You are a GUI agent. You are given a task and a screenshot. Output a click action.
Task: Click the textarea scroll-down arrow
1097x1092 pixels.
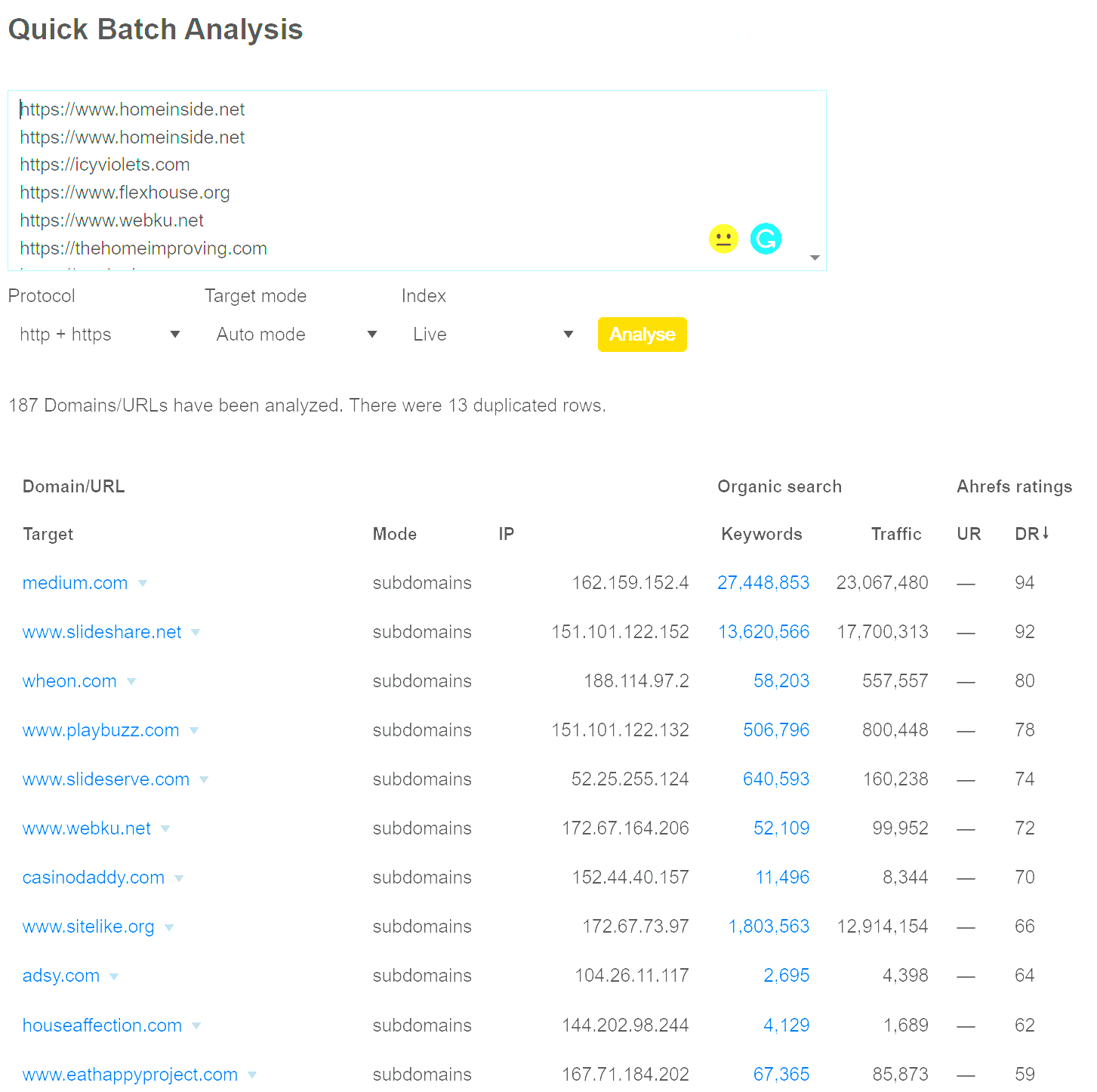coord(815,258)
